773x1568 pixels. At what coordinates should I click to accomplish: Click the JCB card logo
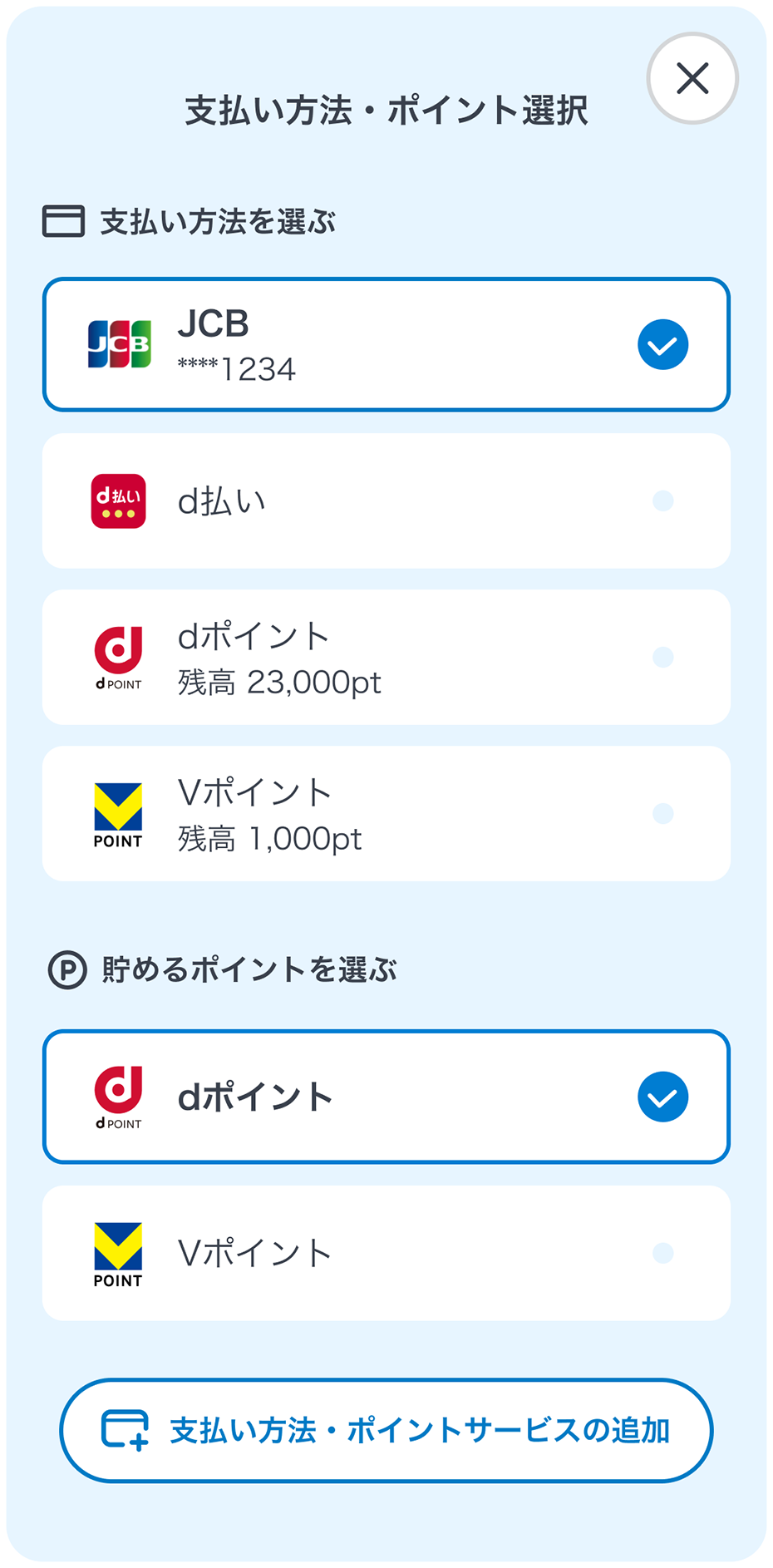coord(120,344)
